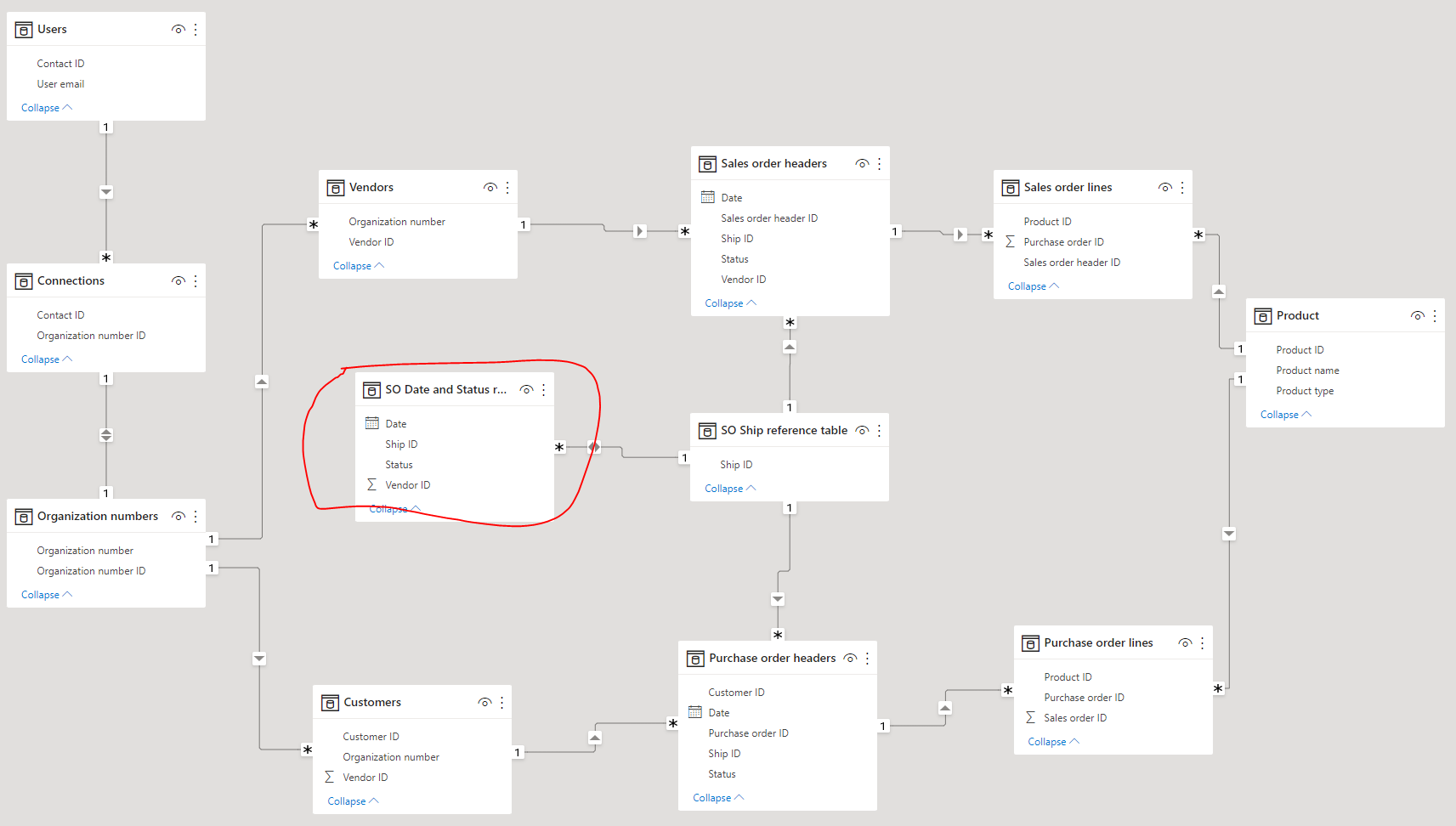The height and width of the screenshot is (826, 1456).
Task: Select Product name field in Product table
Action: tap(1307, 371)
